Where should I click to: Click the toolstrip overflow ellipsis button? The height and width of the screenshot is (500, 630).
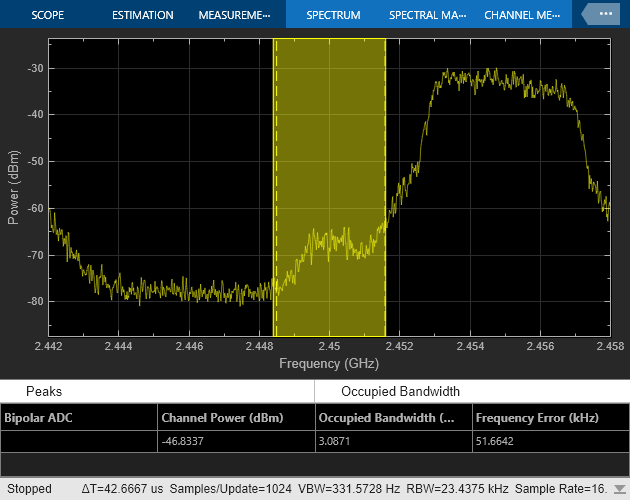(603, 15)
